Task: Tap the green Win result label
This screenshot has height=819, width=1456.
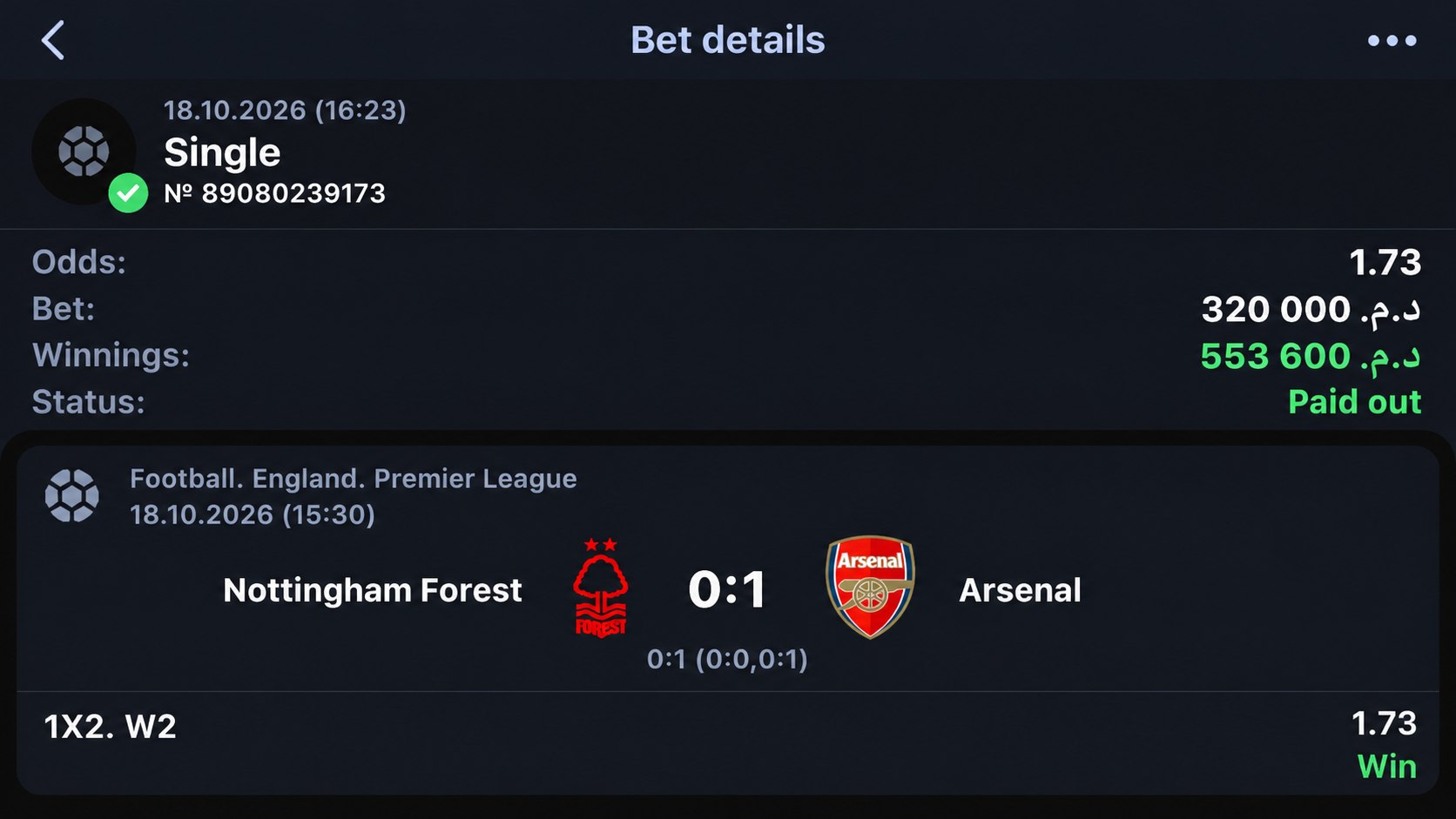Action: click(1386, 767)
